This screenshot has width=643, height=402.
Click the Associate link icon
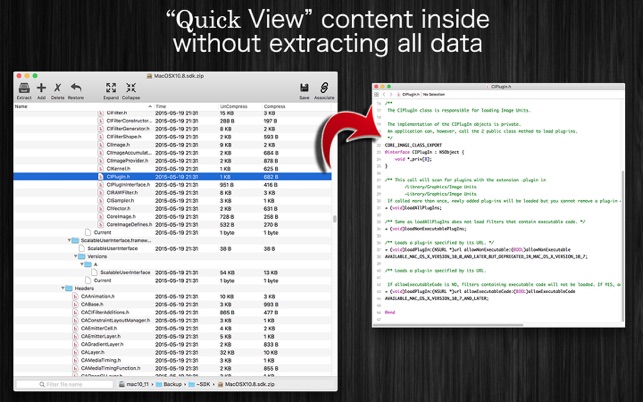click(324, 88)
